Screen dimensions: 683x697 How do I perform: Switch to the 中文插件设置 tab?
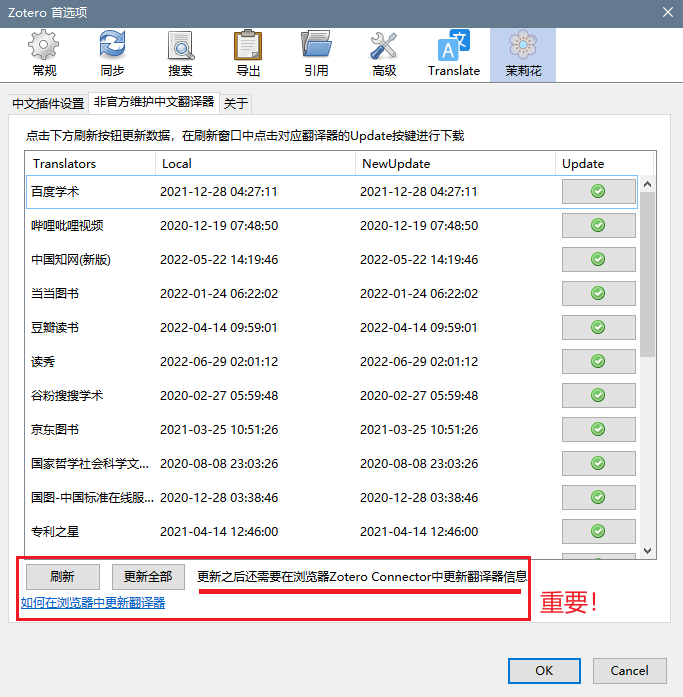point(48,104)
